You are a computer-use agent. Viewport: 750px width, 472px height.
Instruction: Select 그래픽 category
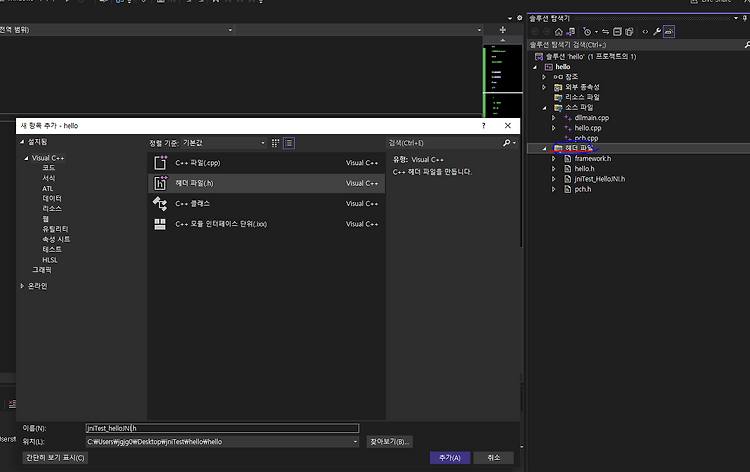[42, 270]
